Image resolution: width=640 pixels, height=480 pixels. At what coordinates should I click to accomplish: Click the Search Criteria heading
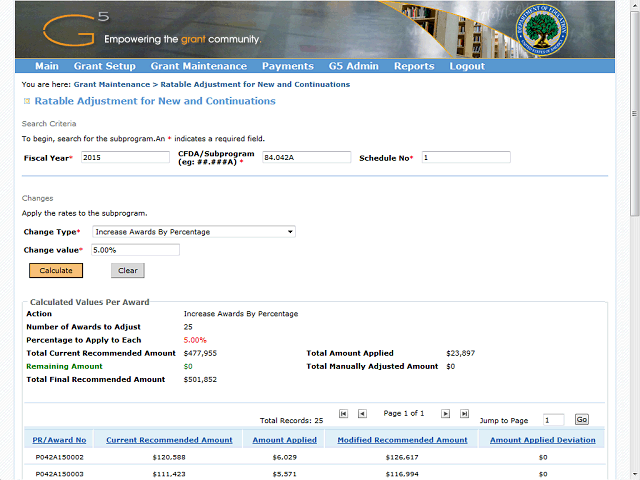point(49,124)
